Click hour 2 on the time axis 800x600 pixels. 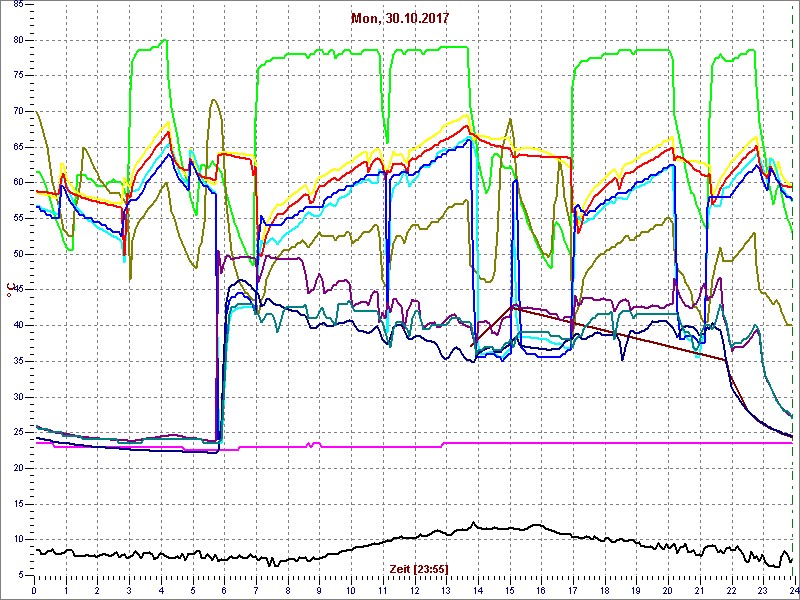point(97,589)
